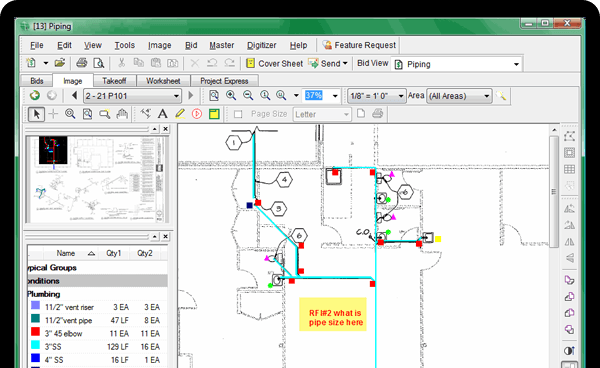Click the Cut scissors icon
This screenshot has width=600, height=368.
(122, 63)
